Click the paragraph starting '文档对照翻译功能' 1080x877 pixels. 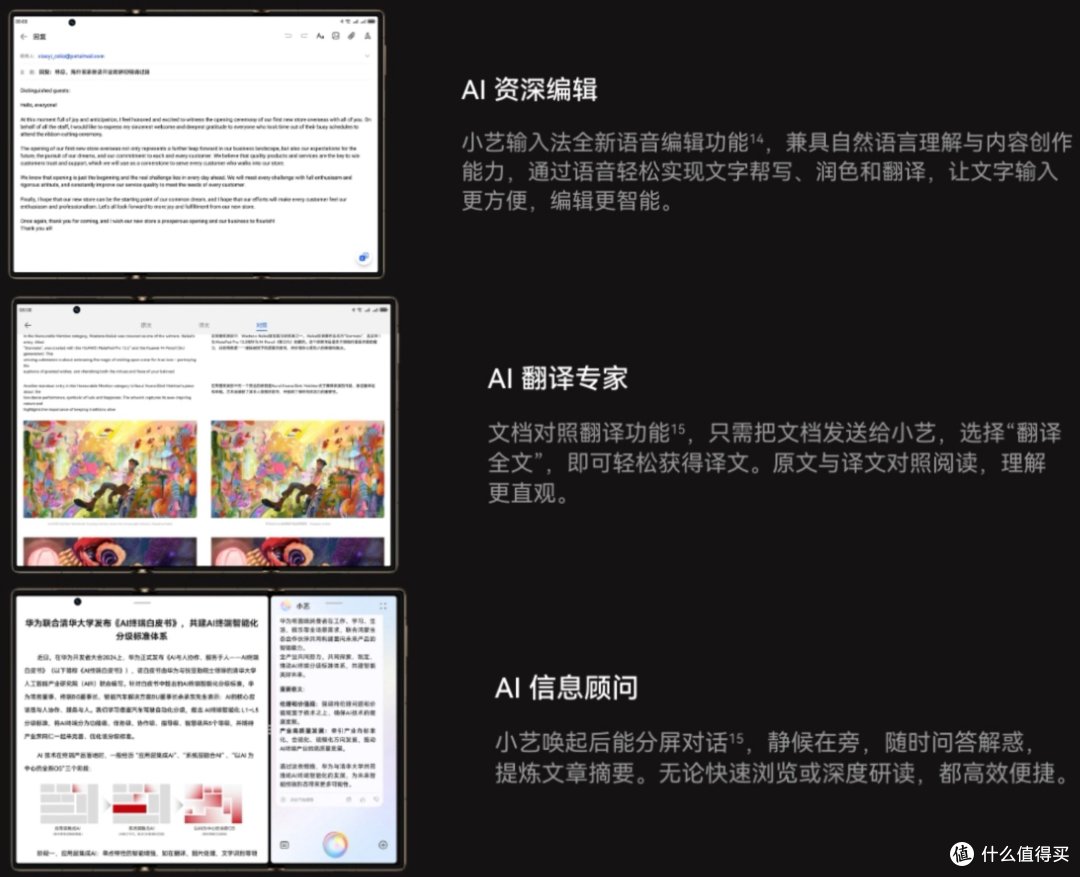(775, 462)
